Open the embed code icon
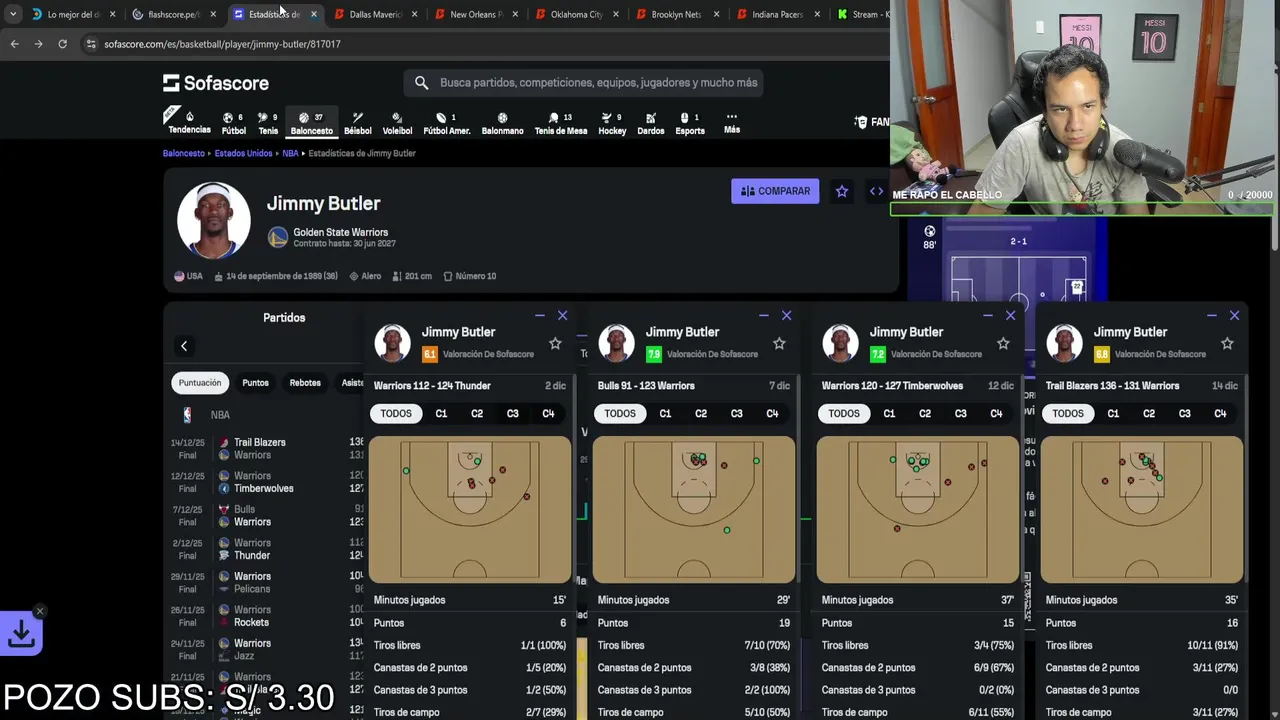Image resolution: width=1280 pixels, height=720 pixels. 876,191
